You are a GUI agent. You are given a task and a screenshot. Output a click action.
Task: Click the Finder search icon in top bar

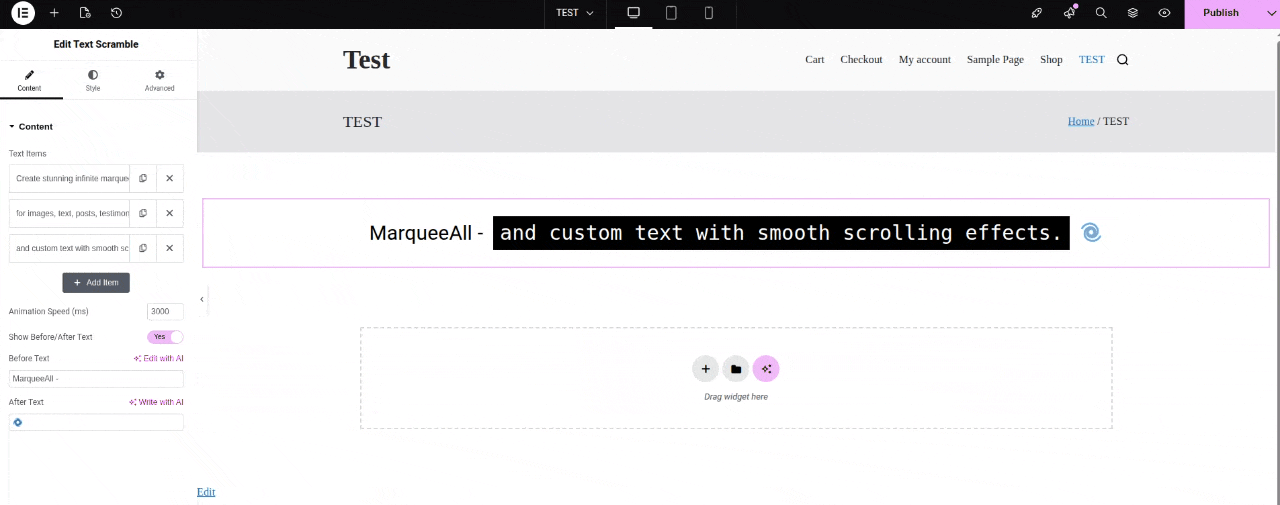(x=1100, y=13)
